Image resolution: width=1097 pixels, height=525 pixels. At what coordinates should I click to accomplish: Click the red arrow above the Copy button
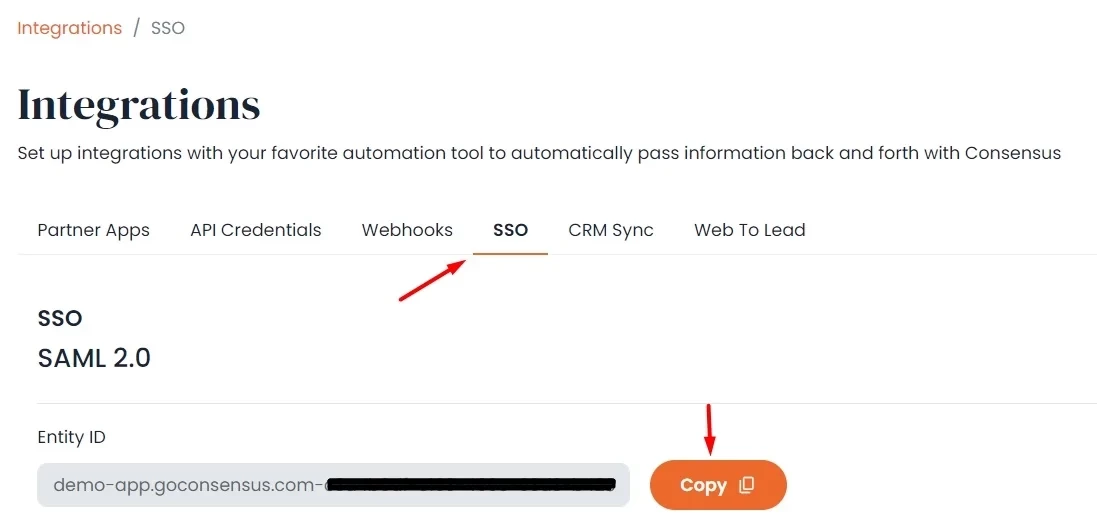[x=709, y=428]
